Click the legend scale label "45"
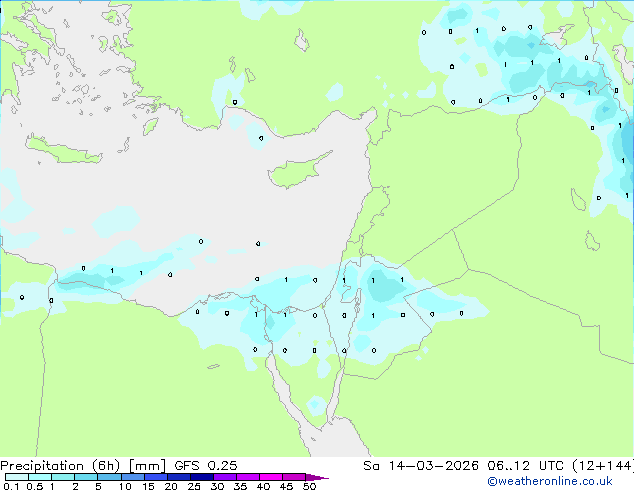Screen dimensions: 634x490 [286, 486]
